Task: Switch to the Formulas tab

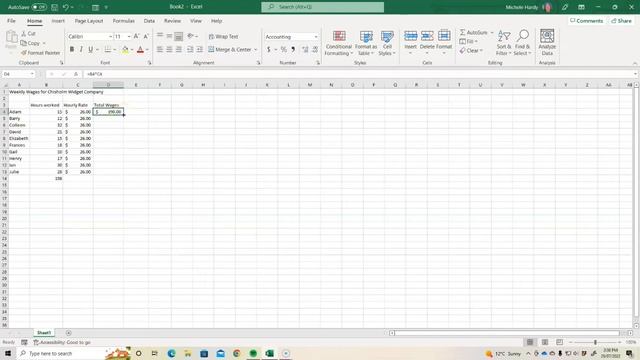Action: 124,21
